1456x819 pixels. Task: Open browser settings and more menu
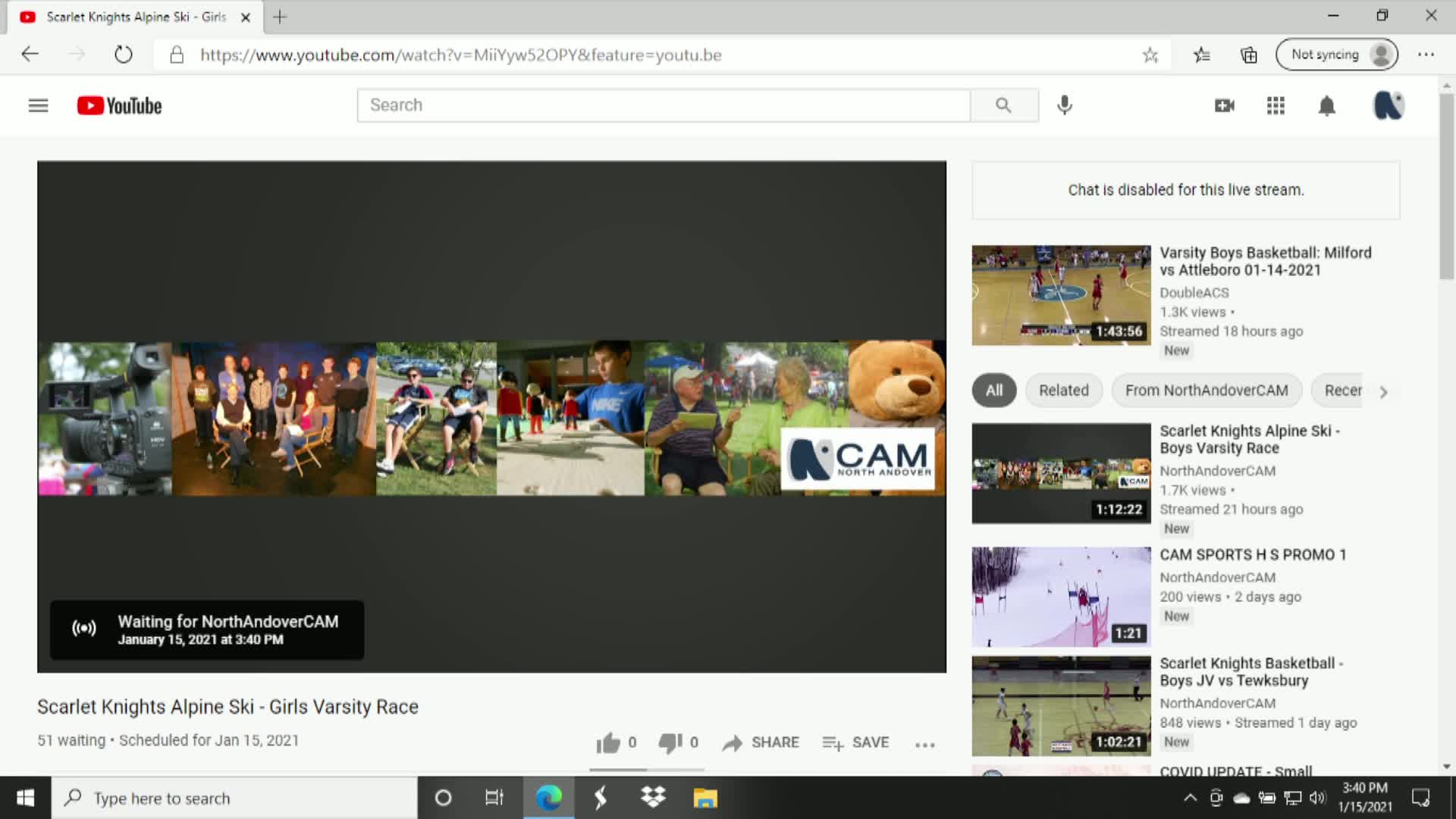(1426, 55)
